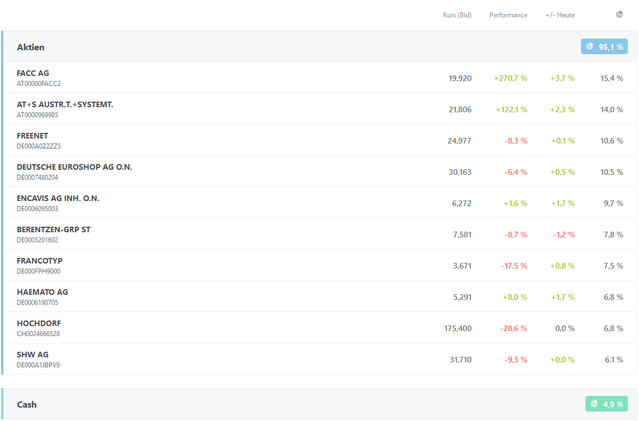Click FRANCOTYP performance -17,5 %
Image resolution: width=639 pixels, height=421 pixels.
[514, 266]
